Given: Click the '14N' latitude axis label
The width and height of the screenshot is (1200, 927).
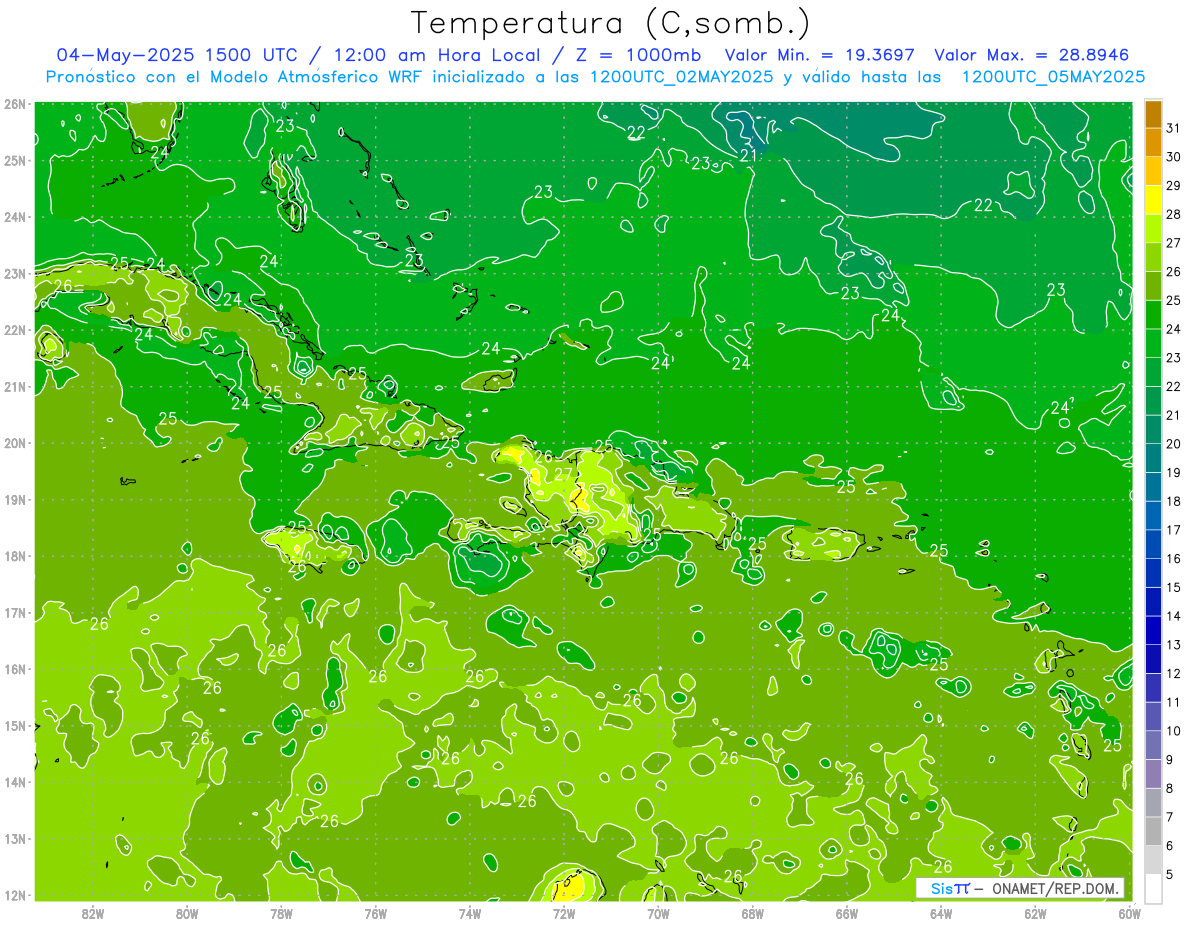Looking at the screenshot, I should (x=15, y=782).
